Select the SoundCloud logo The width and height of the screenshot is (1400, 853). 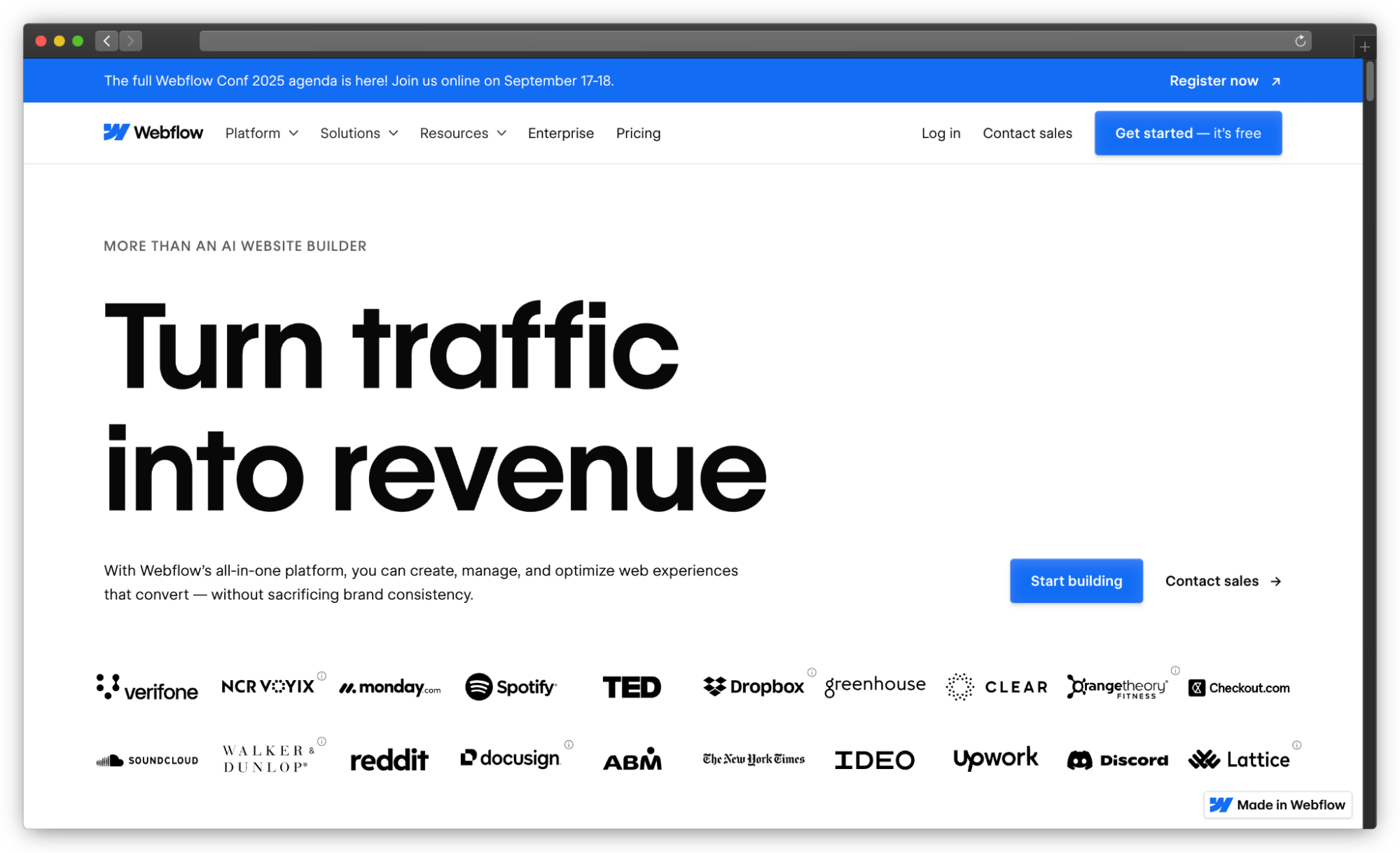146,760
